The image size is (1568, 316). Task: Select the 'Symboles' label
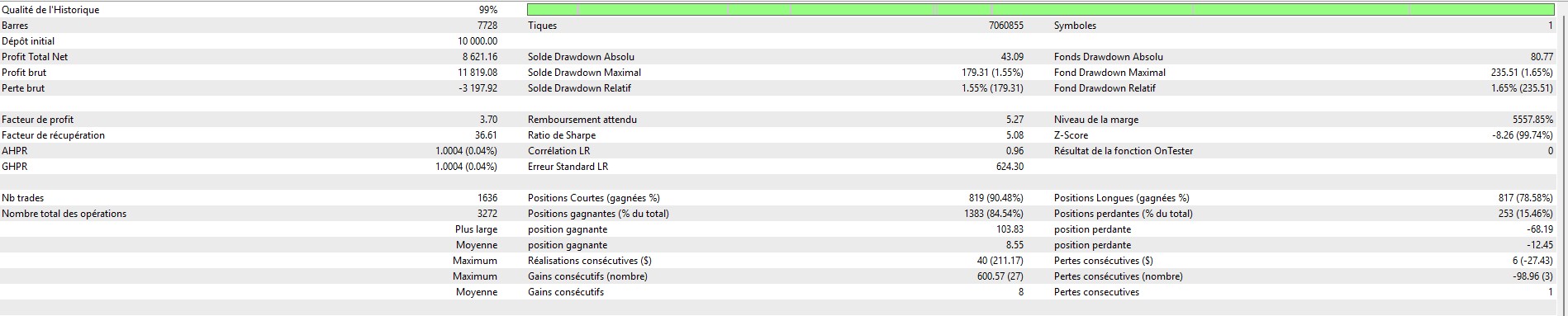click(1075, 26)
